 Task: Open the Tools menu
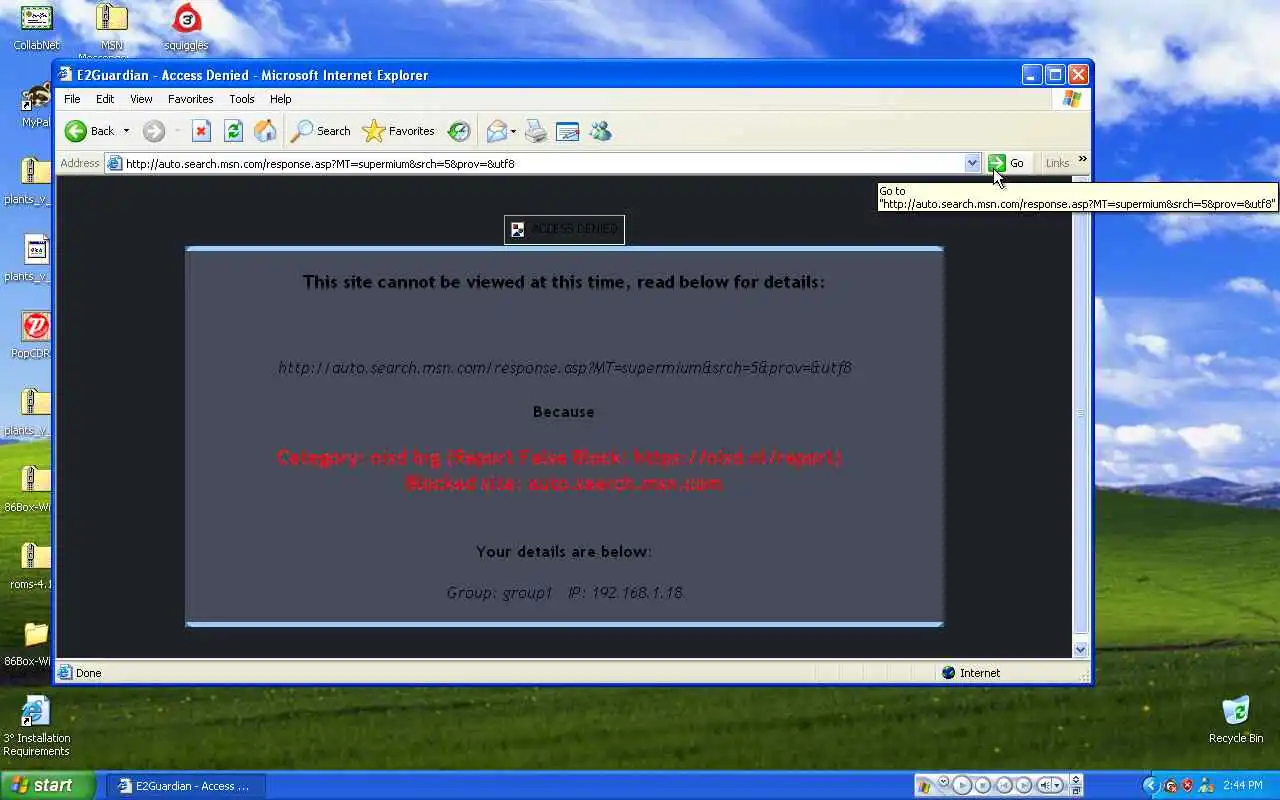point(242,99)
